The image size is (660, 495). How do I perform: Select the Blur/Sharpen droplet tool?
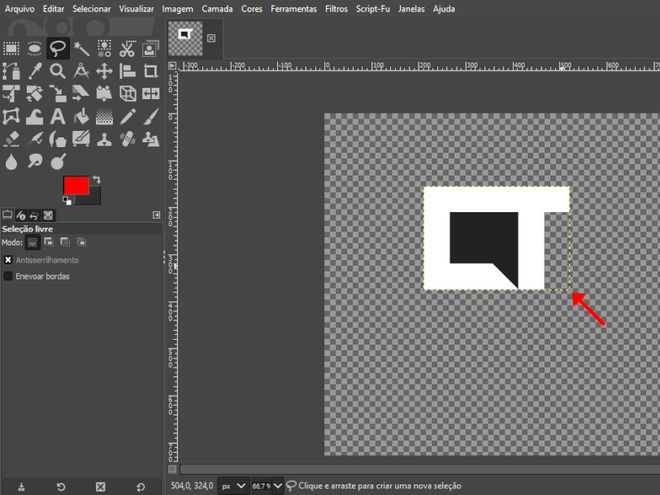coord(11,162)
